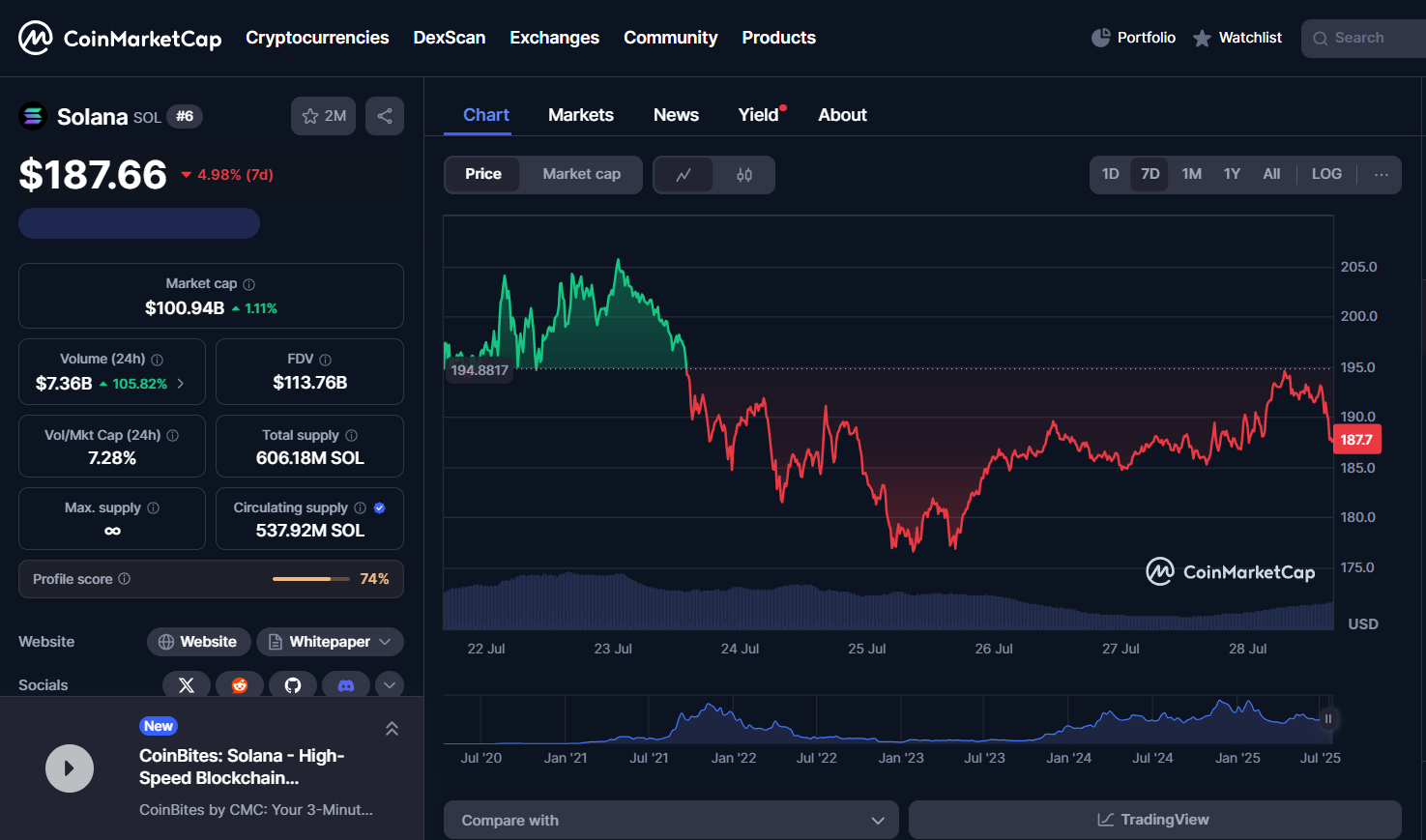Click the Profile score info icon

(x=125, y=579)
